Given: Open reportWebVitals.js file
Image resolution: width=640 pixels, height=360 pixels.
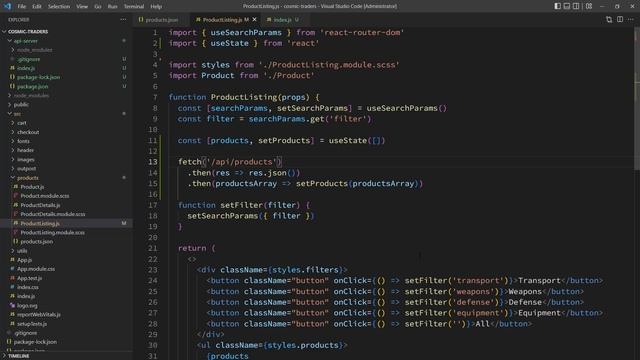Looking at the screenshot, I should coord(39,315).
